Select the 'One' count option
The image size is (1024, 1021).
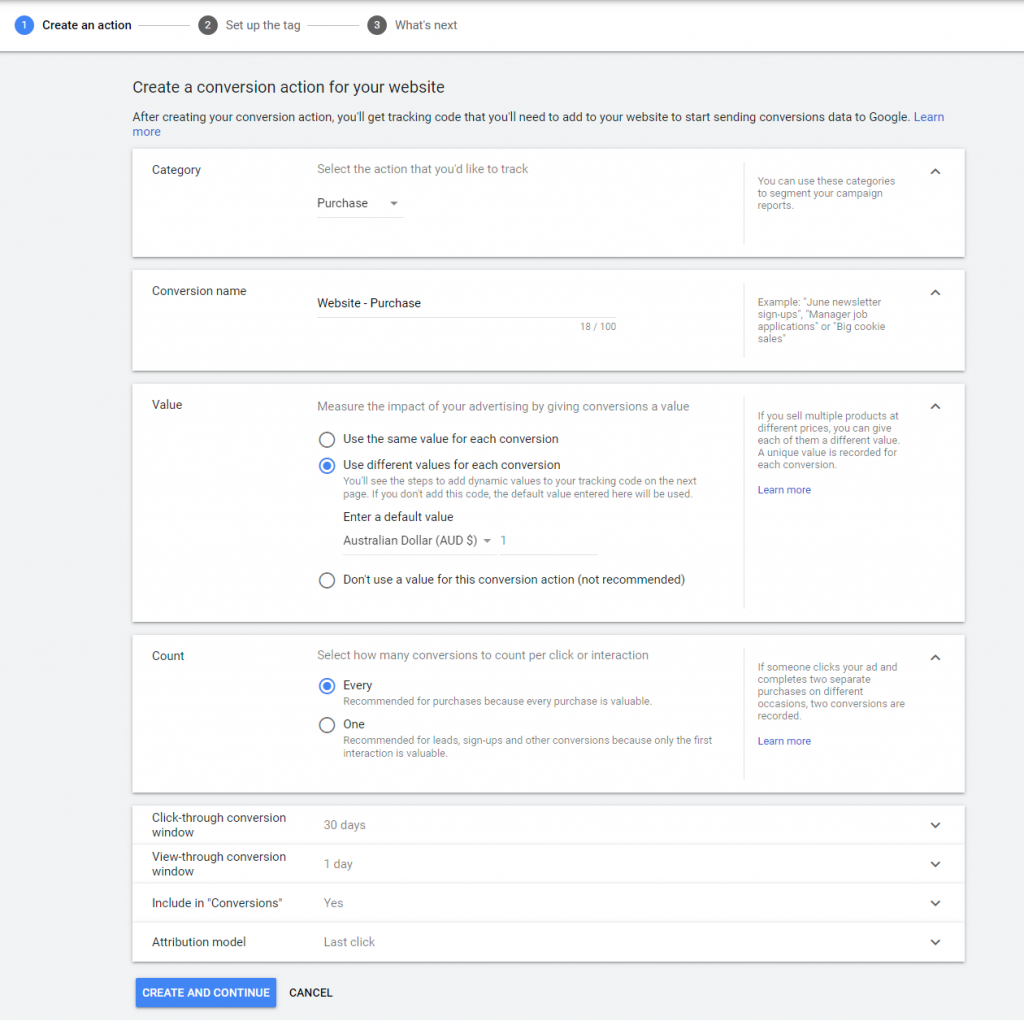(x=327, y=725)
